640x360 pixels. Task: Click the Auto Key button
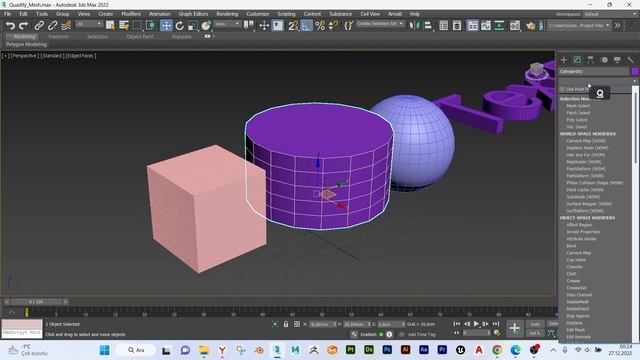click(535, 324)
